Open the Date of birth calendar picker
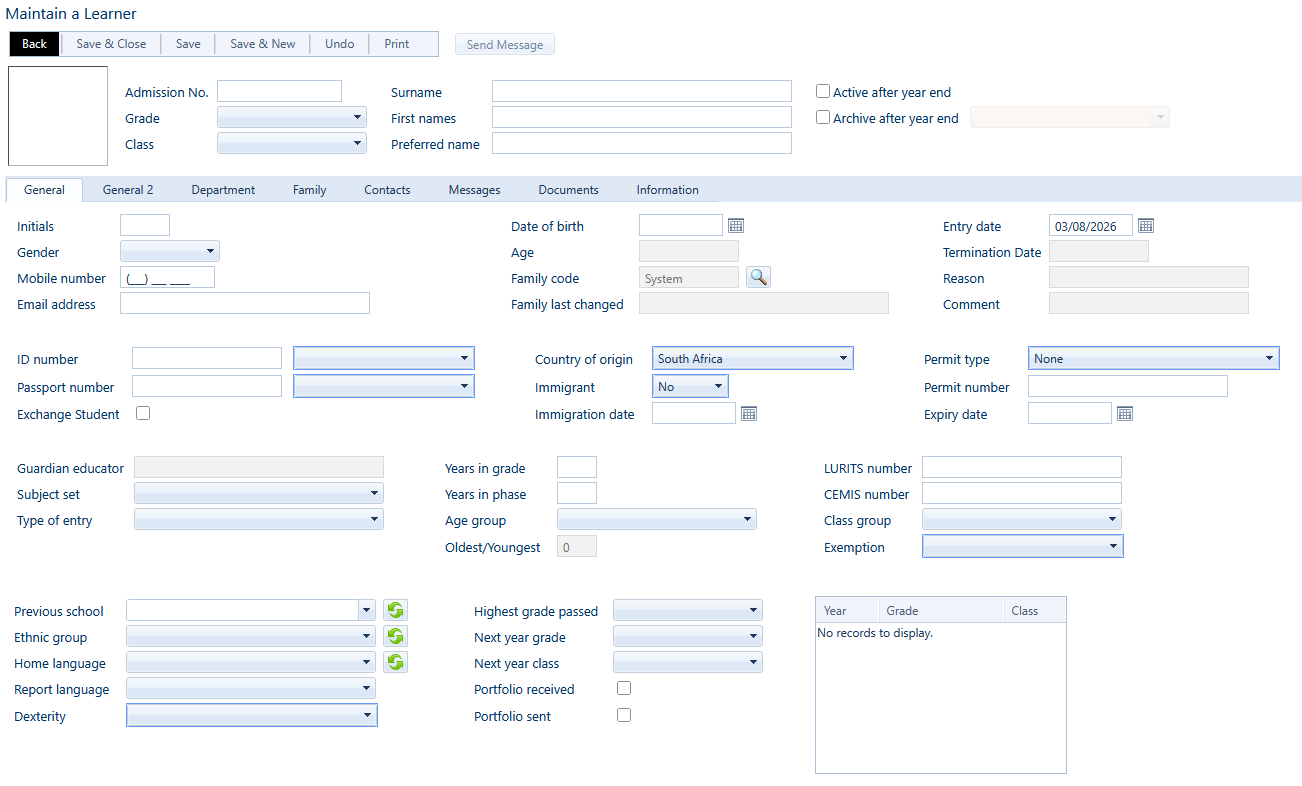Image resolution: width=1302 pixels, height=786 pixels. pyautogui.click(x=736, y=226)
